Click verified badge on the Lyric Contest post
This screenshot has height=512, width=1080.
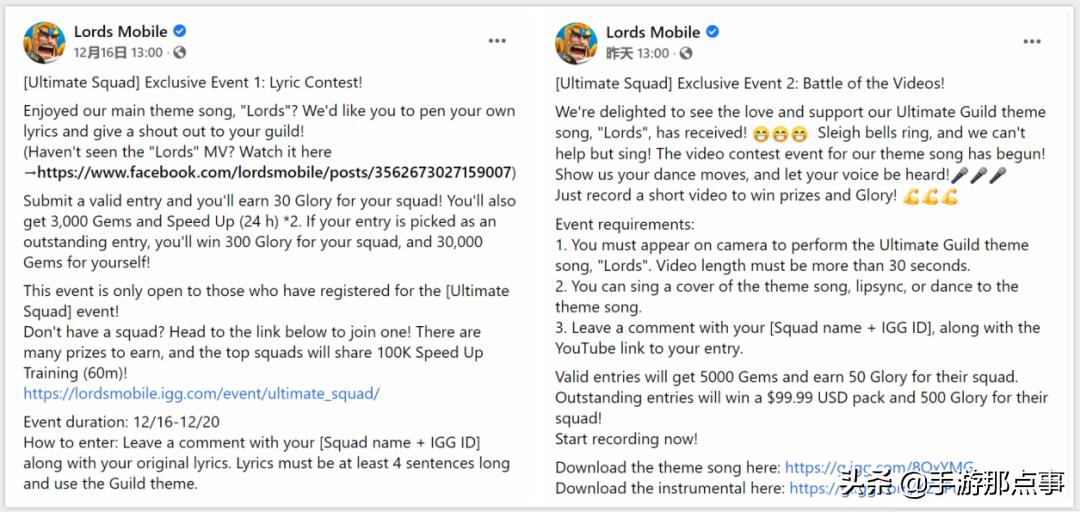[x=180, y=32]
